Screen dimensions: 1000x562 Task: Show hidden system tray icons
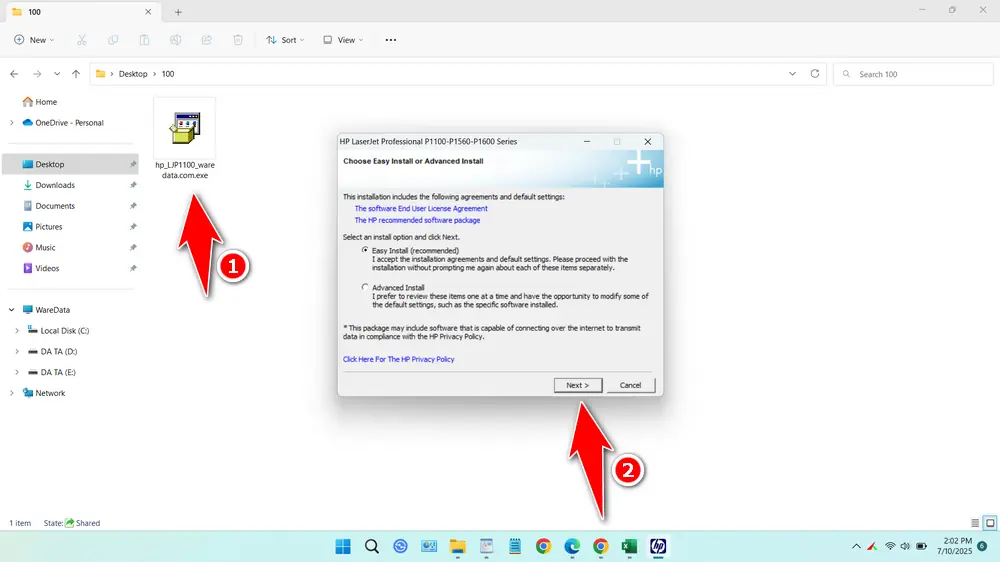857,546
